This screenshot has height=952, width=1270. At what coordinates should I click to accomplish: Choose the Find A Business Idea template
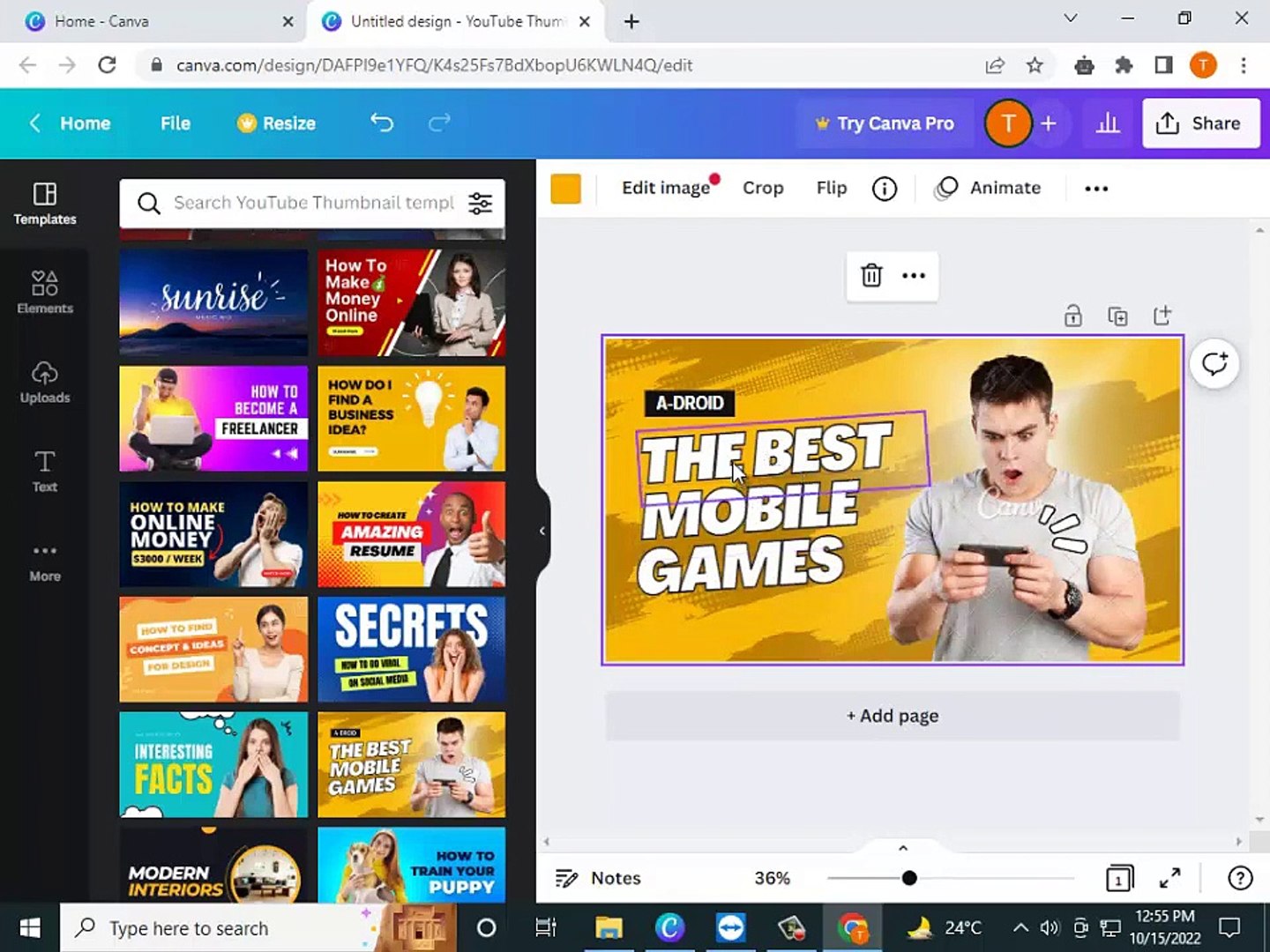[412, 419]
